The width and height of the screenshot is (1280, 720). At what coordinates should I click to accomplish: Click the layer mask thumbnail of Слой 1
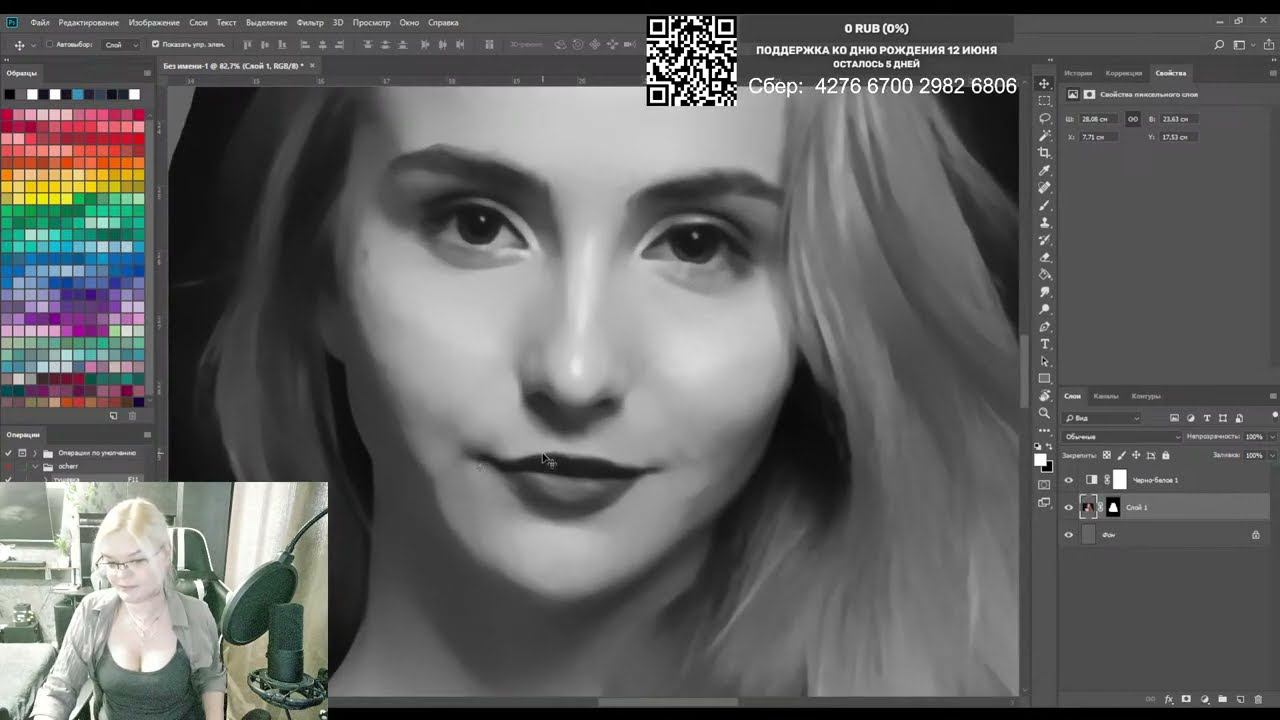1113,507
